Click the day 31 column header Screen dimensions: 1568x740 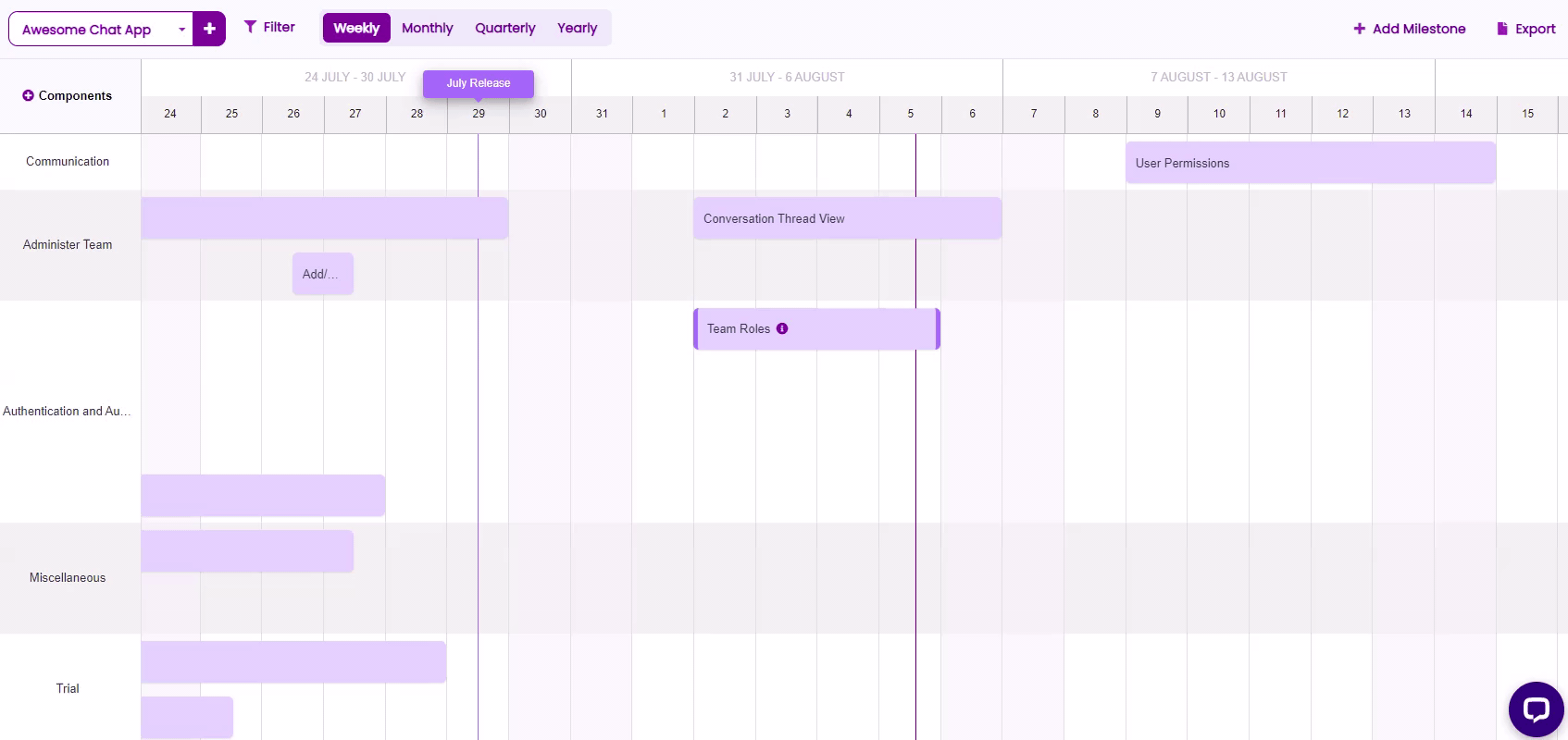pyautogui.click(x=602, y=114)
